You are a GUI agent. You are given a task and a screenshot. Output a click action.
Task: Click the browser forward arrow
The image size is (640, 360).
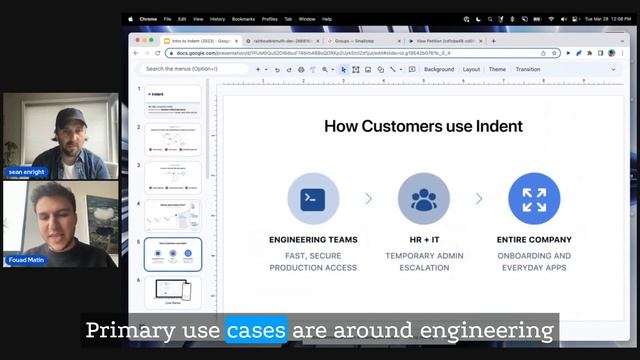[147, 53]
